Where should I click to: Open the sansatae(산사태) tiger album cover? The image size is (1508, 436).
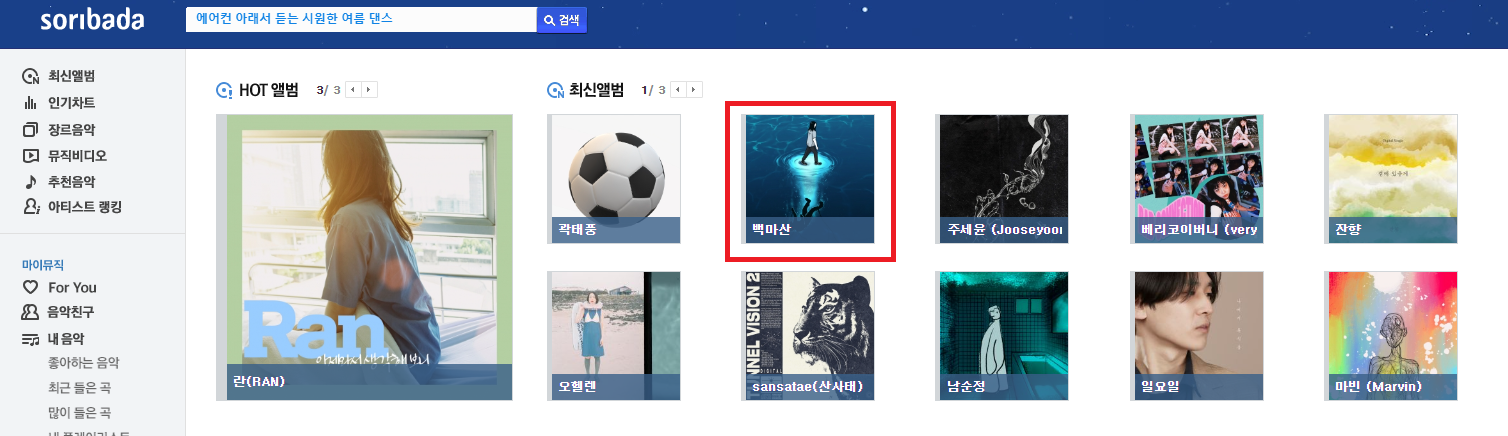(x=808, y=335)
